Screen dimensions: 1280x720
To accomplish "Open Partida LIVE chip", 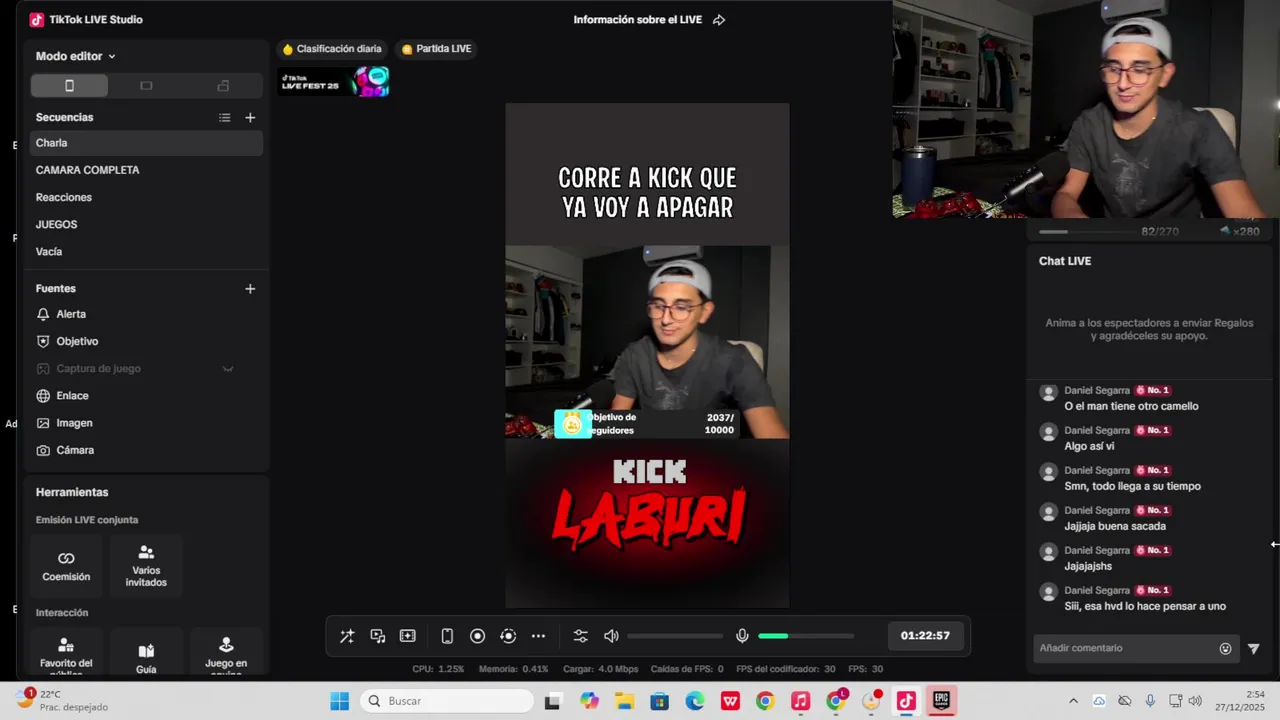I will click(436, 49).
